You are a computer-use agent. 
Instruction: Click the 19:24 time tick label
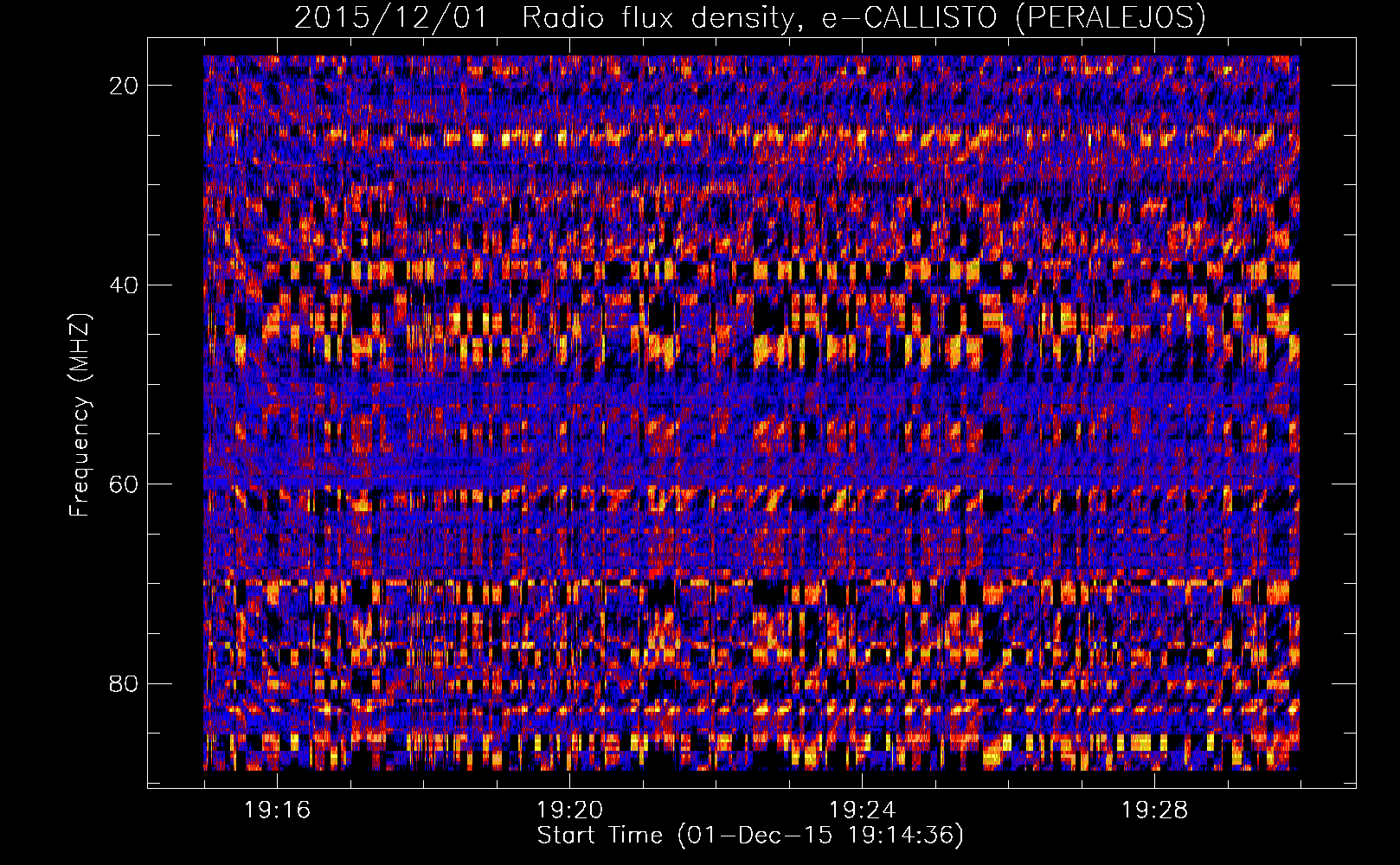(x=862, y=810)
